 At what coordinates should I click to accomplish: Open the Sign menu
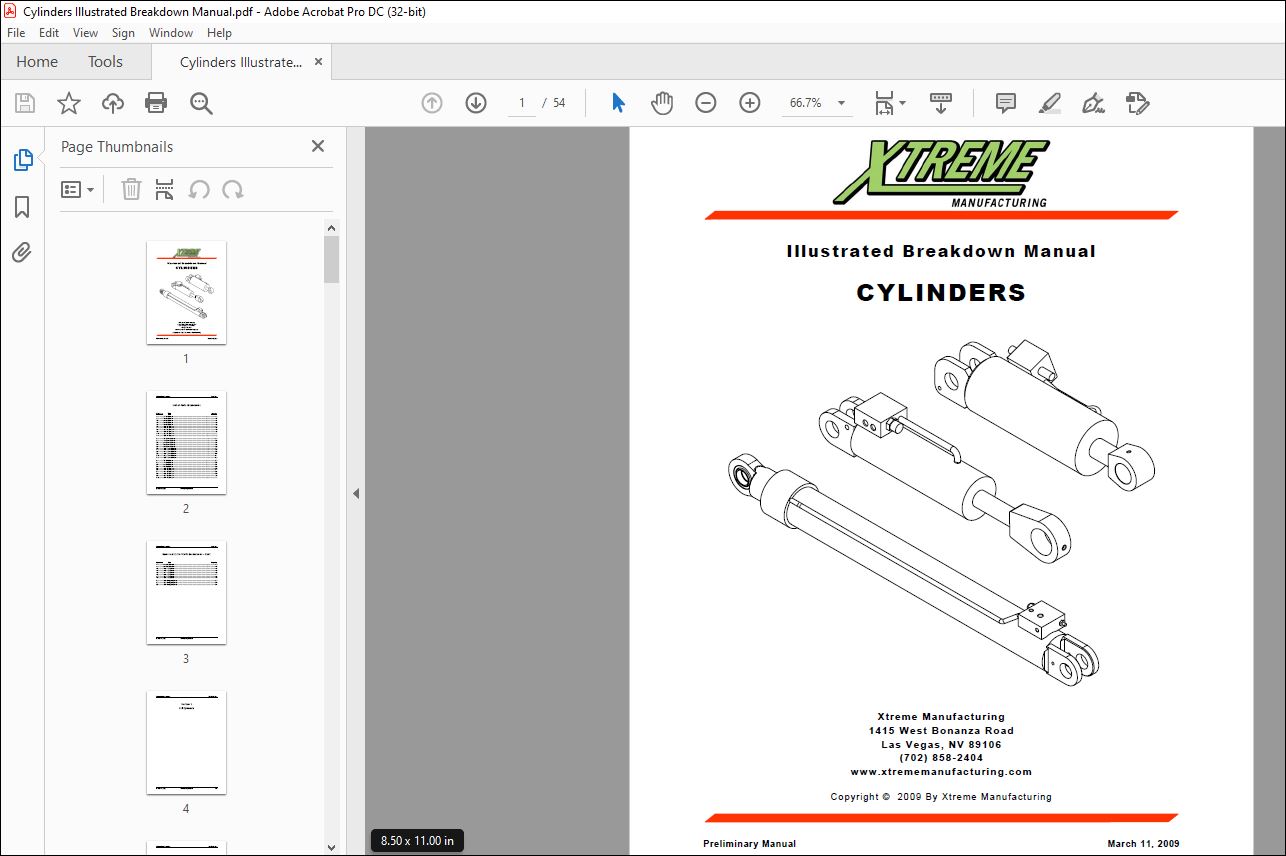click(123, 33)
